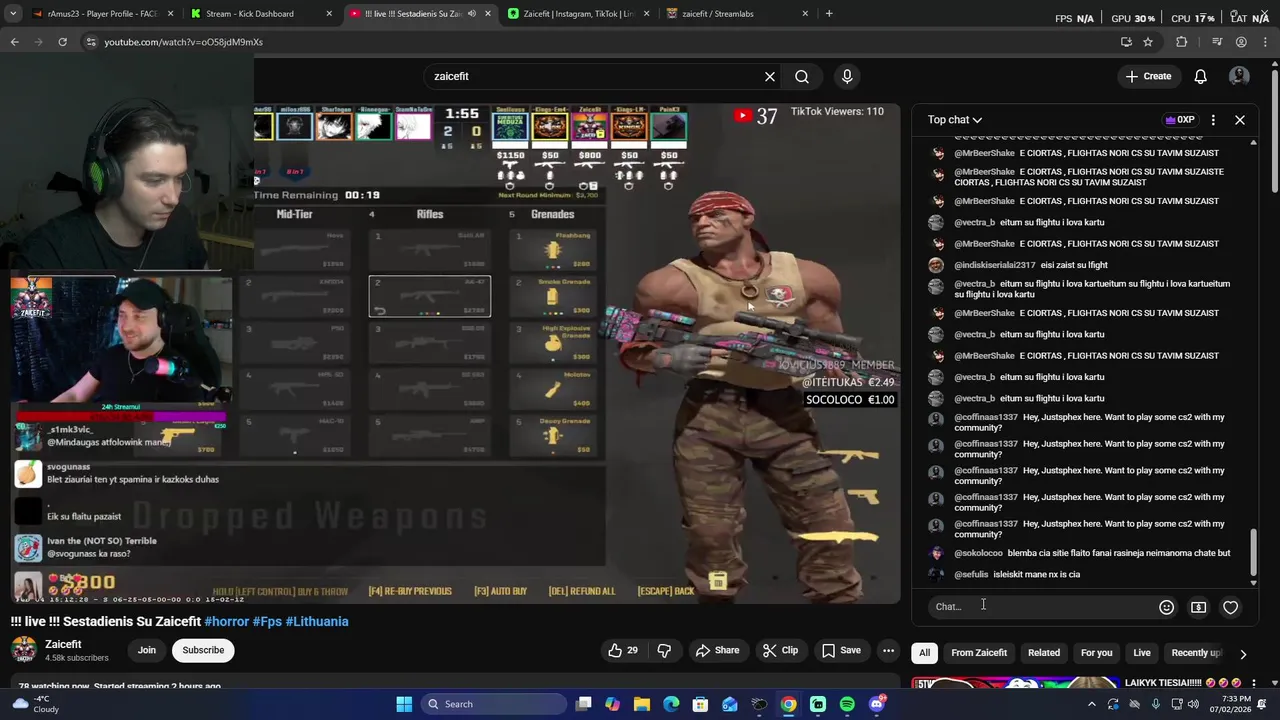Viewport: 1280px width, 720px height.
Task: Open a new browser tab
Action: (x=829, y=13)
